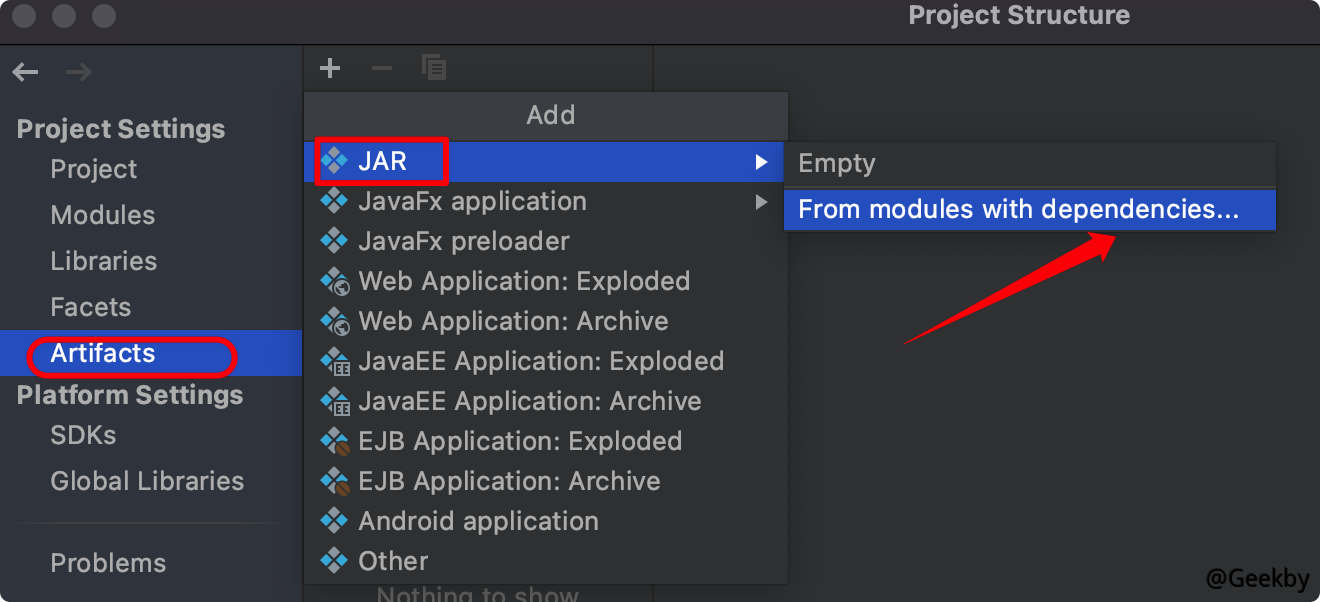Expand the JAR submenu arrow

tap(762, 162)
